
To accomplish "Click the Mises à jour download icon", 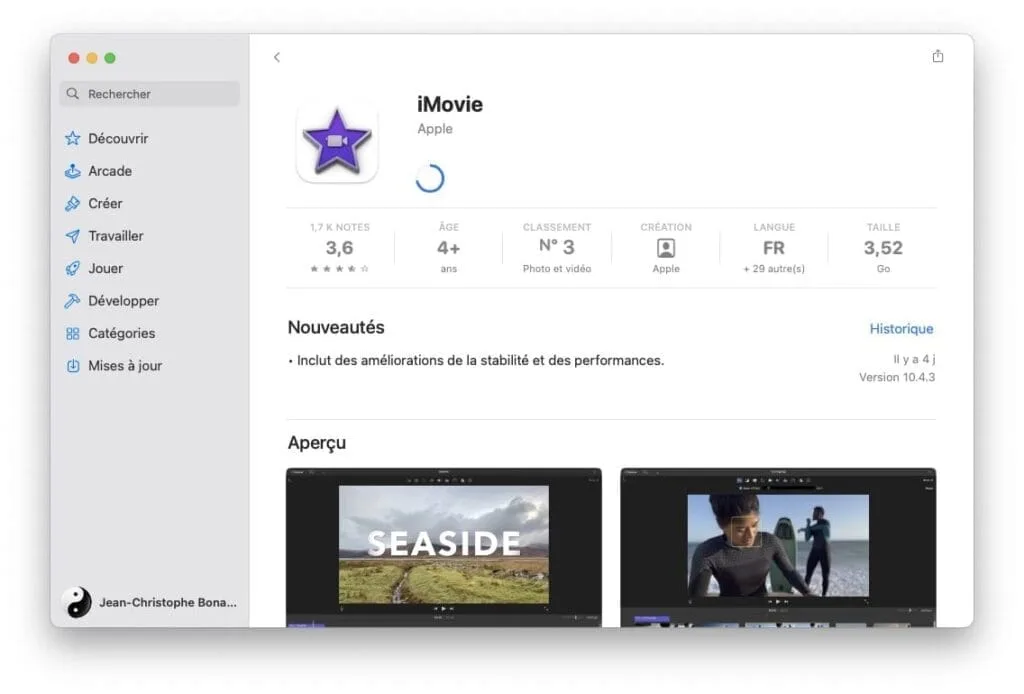I will click(72, 366).
